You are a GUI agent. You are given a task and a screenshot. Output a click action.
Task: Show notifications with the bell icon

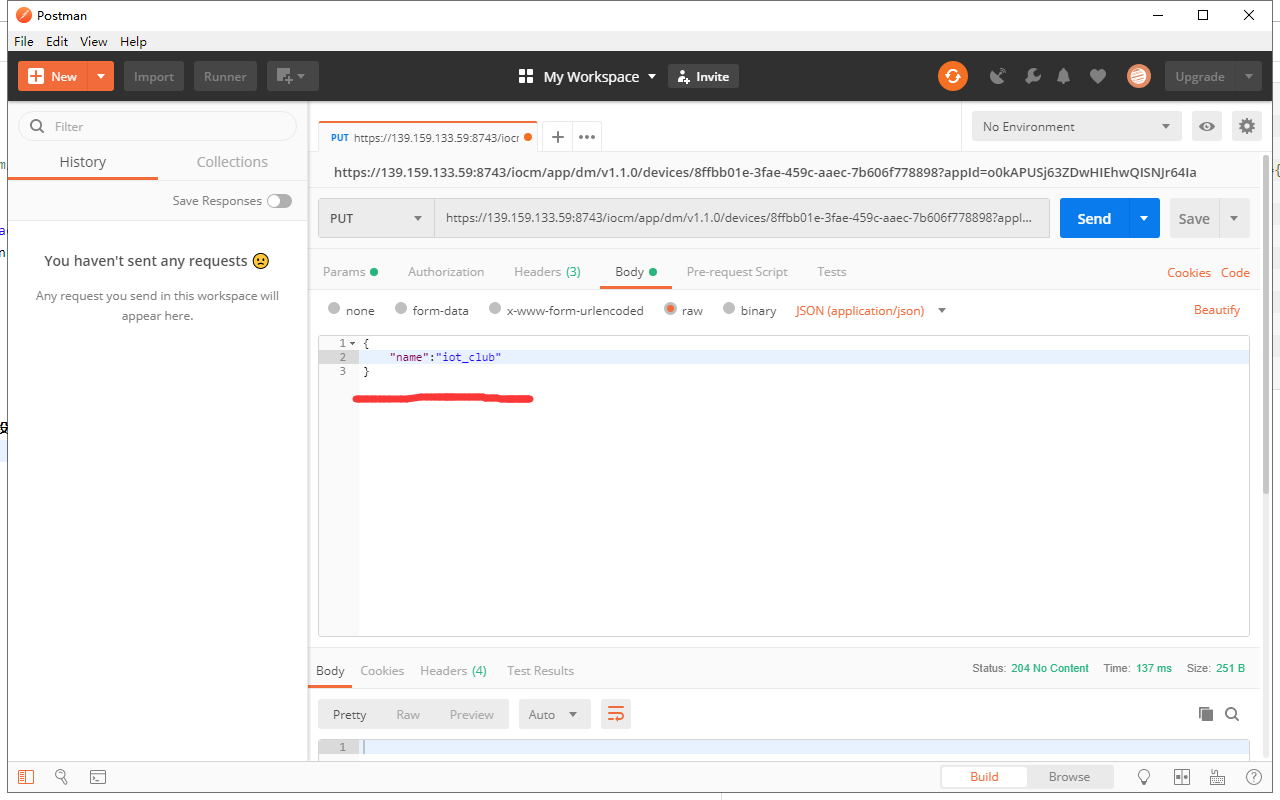click(x=1064, y=76)
